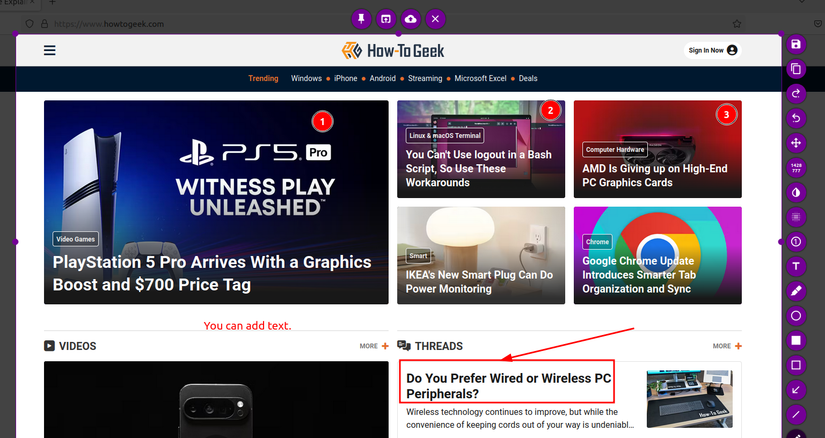Screen dimensions: 825x438
Task: Pin the capture to the desktop
Action: 361,19
